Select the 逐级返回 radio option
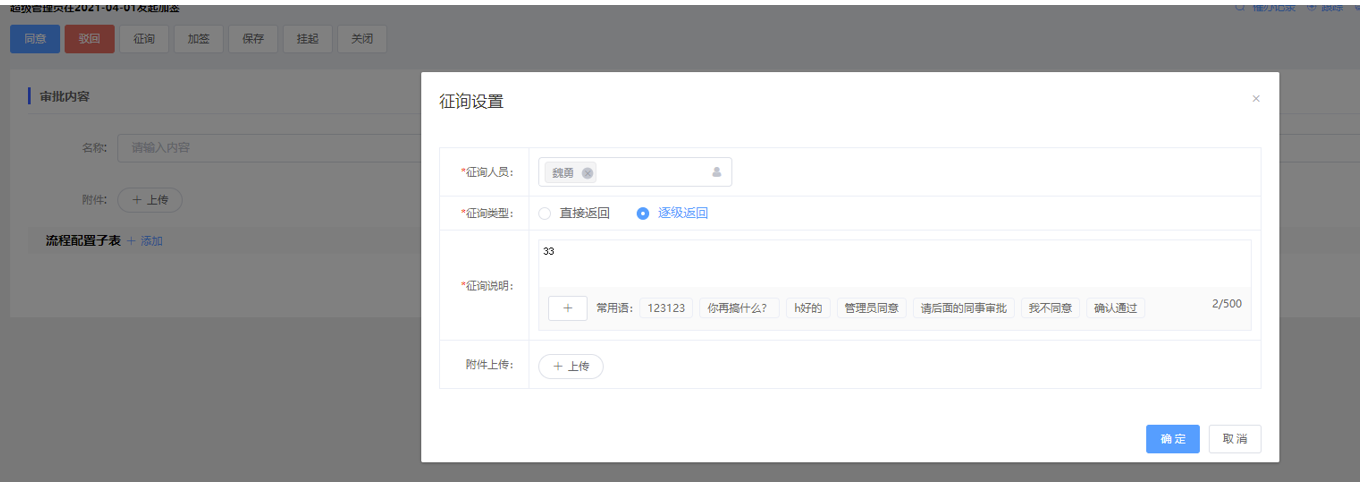The image size is (1360, 487). 643,213
